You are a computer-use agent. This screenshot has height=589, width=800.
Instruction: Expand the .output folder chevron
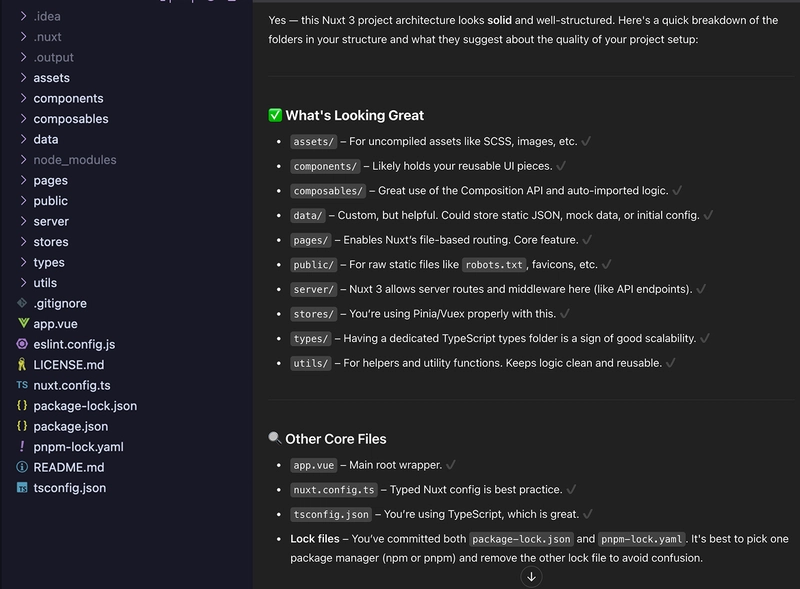click(x=23, y=57)
